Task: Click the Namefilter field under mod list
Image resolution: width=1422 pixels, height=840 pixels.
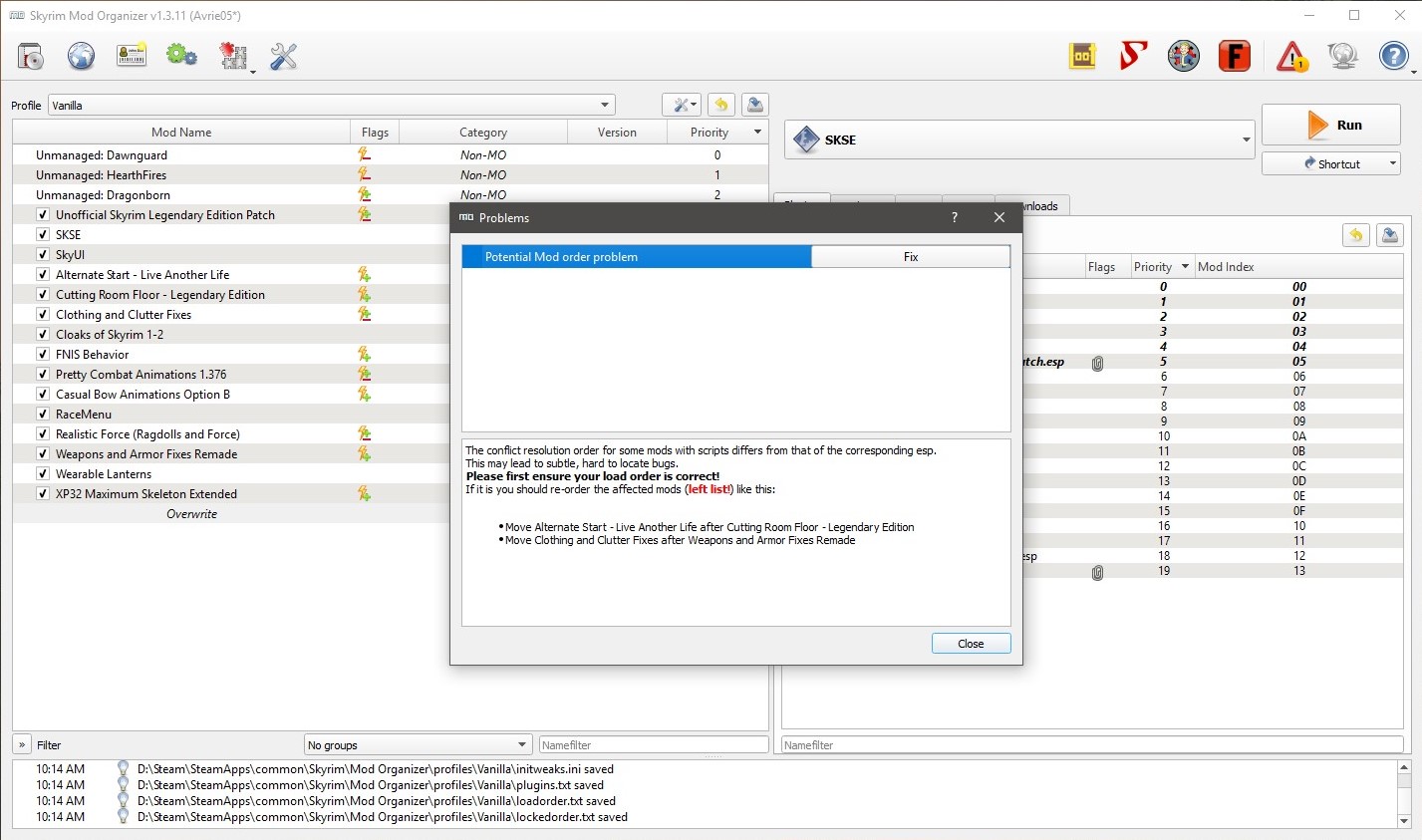Action: click(654, 745)
